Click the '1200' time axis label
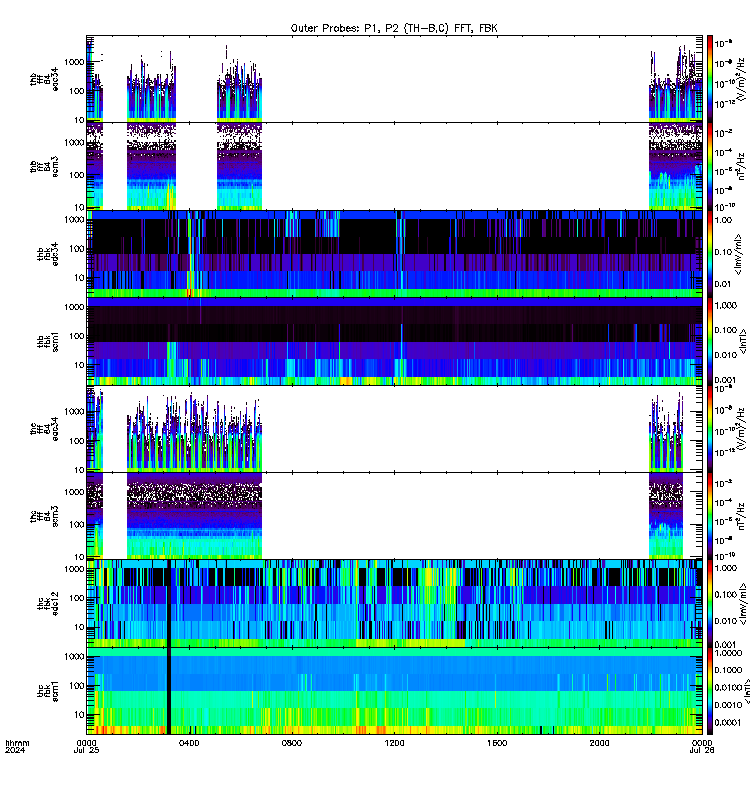Image resolution: width=750 pixels, height=800 pixels. (x=394, y=743)
